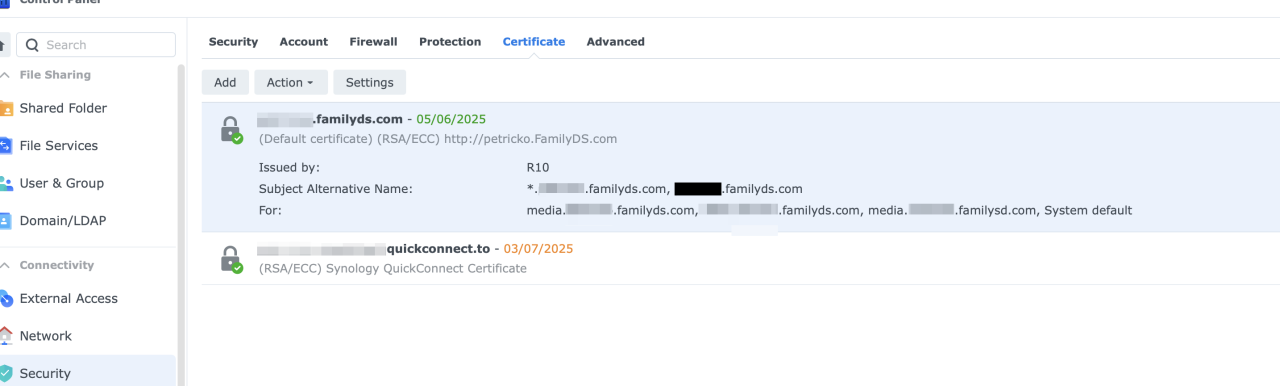Click the Network icon in sidebar
Viewport: 1280px width, 386px height.
click(5, 336)
